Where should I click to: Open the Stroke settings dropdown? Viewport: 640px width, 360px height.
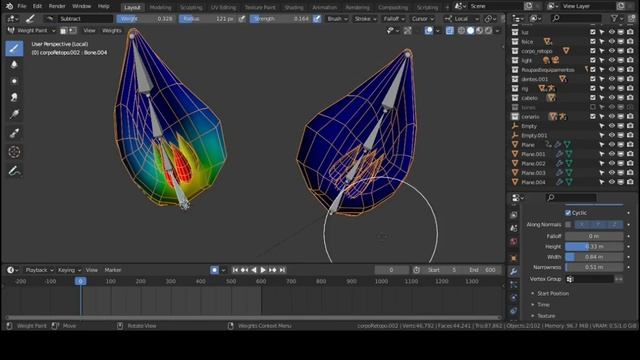tap(365, 19)
